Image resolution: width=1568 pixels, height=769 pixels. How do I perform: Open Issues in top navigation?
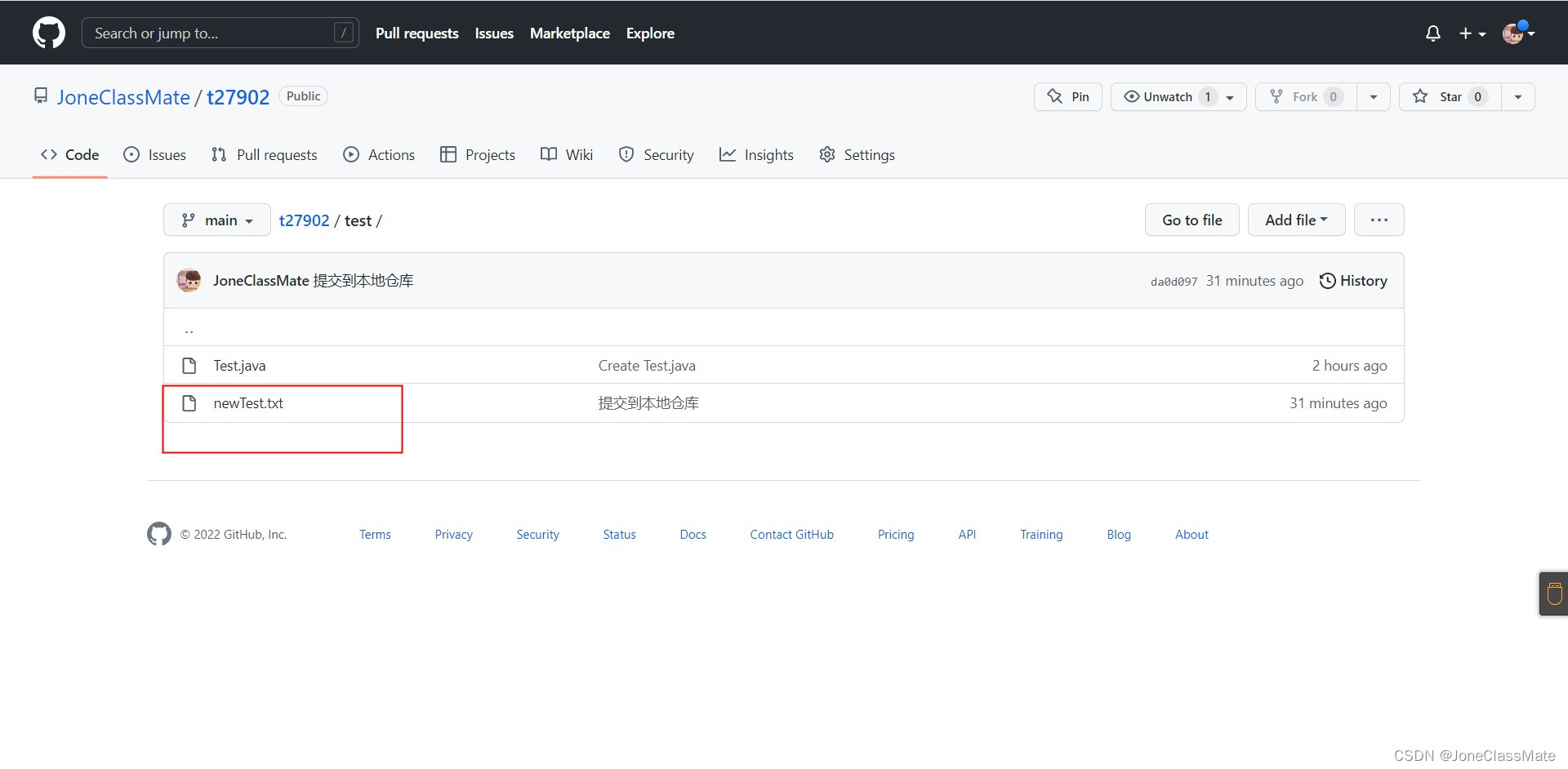point(494,33)
